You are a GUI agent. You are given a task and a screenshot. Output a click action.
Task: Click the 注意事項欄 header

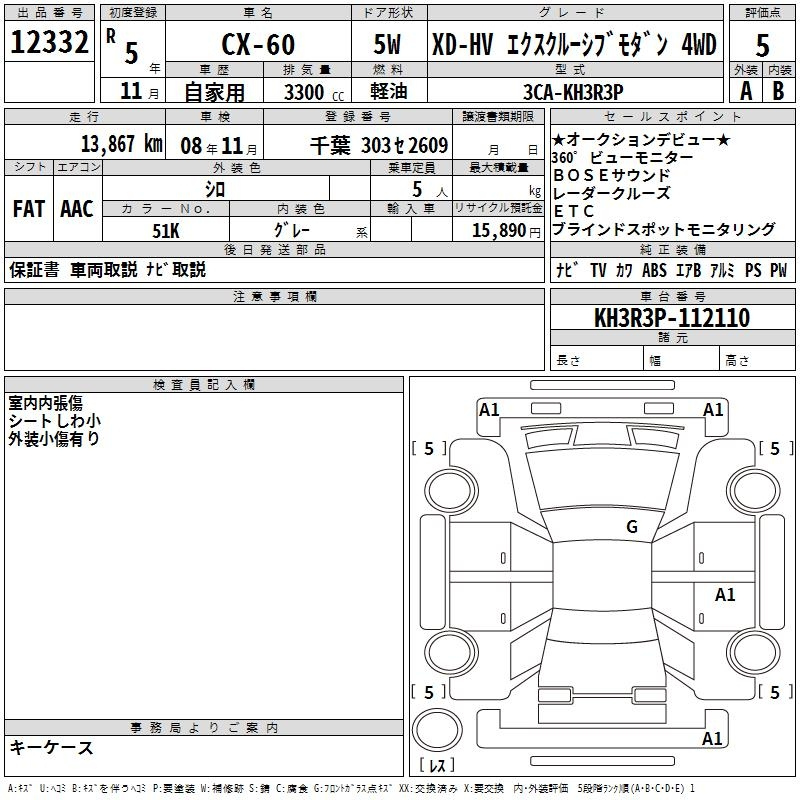[x=274, y=296]
